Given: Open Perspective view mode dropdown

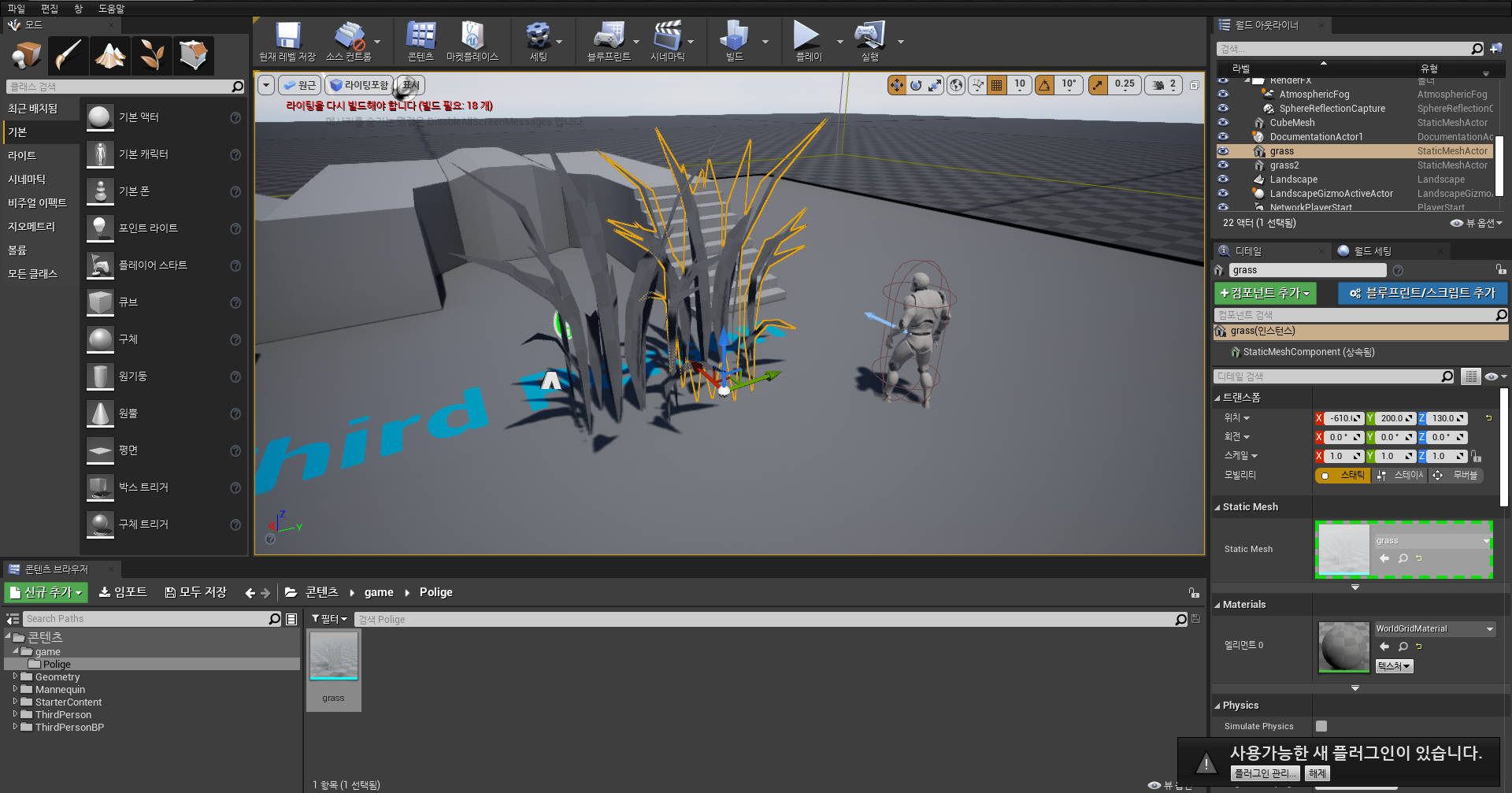Looking at the screenshot, I should click(299, 85).
